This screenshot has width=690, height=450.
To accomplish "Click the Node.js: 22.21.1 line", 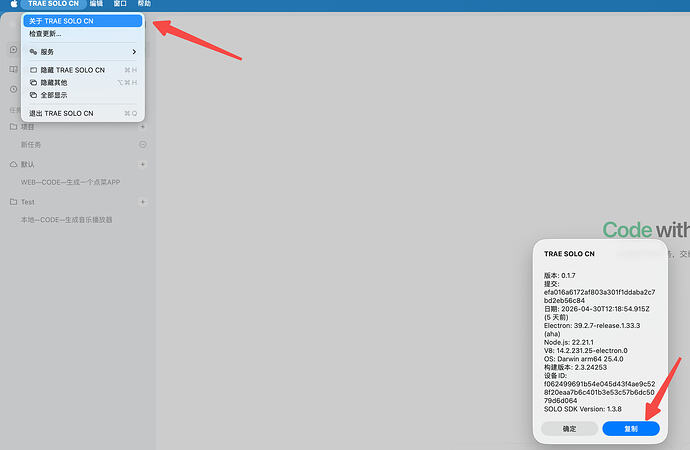I will tap(569, 342).
